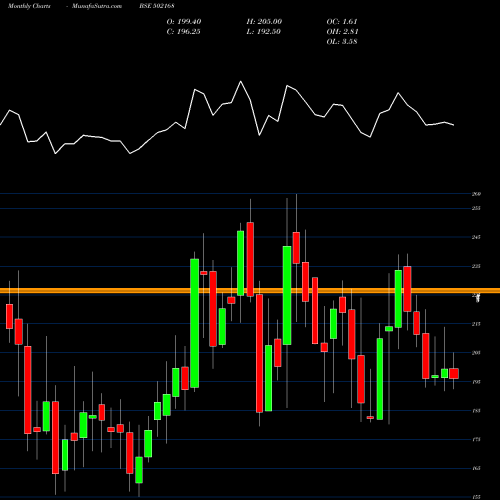
Task: Click the highest peak of the white line
Action: pyautogui.click(x=241, y=82)
